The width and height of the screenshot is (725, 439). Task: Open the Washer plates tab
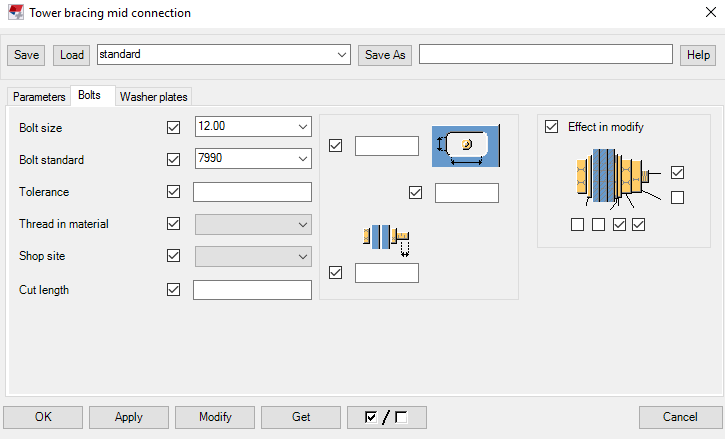tap(153, 97)
